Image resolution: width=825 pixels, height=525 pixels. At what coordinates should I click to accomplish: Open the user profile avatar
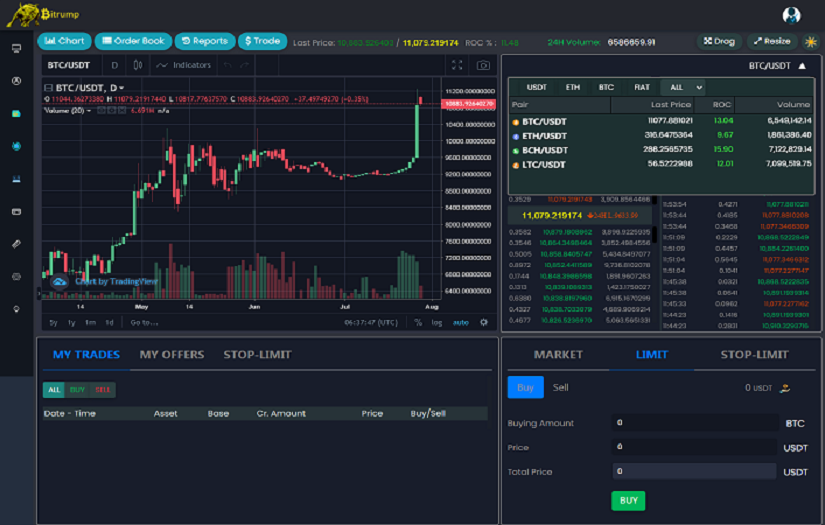tap(791, 15)
